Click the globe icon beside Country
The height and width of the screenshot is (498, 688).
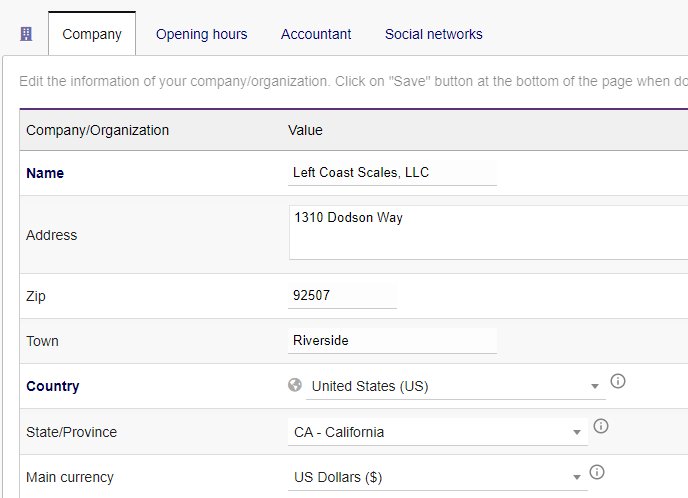[x=294, y=386]
